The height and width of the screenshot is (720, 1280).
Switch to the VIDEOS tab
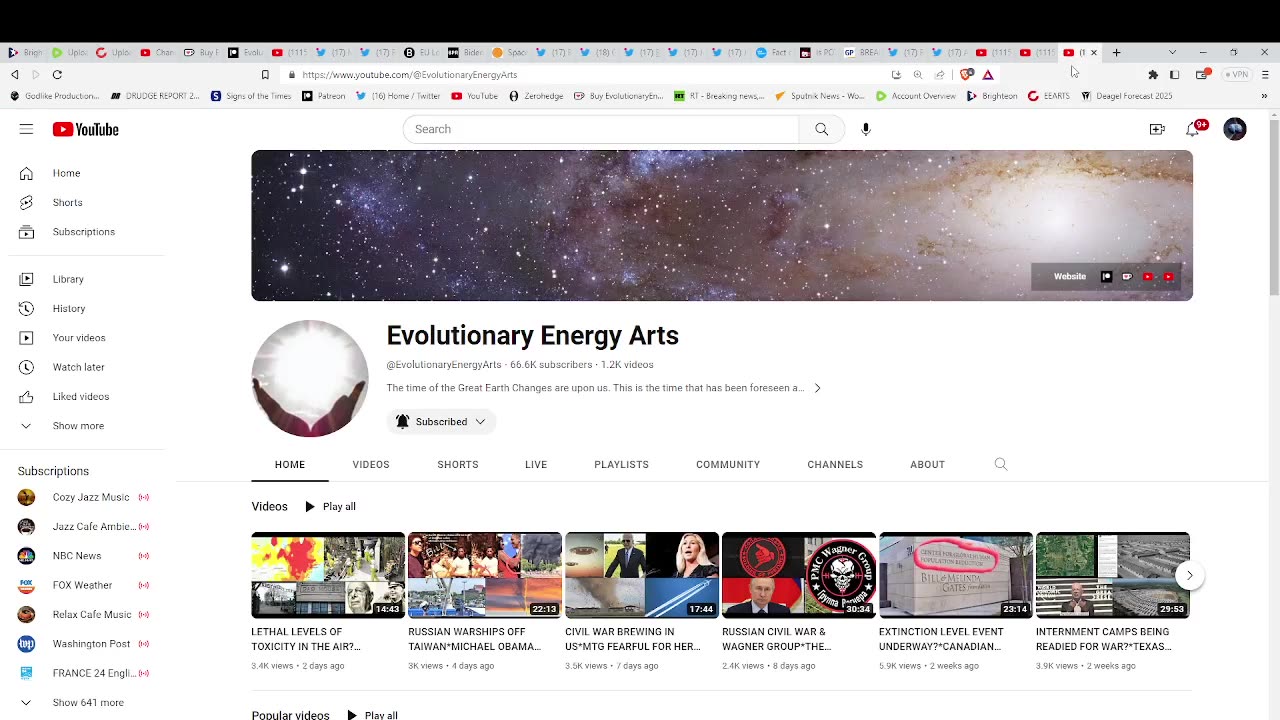pyautogui.click(x=371, y=465)
